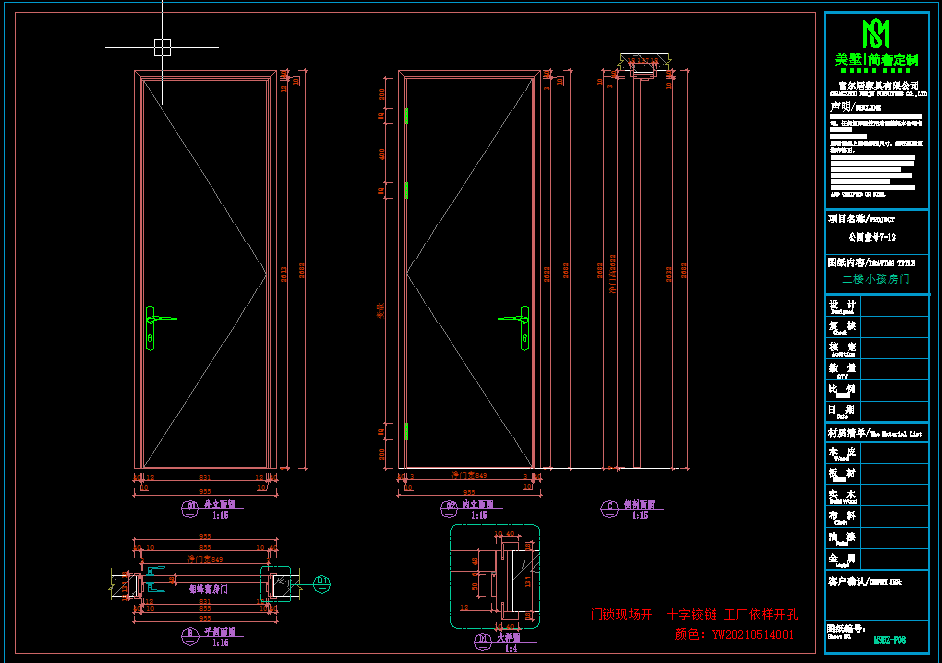The height and width of the screenshot is (663, 942).
Task: Click the 日期 (Date) field in title block
Action: (843, 410)
